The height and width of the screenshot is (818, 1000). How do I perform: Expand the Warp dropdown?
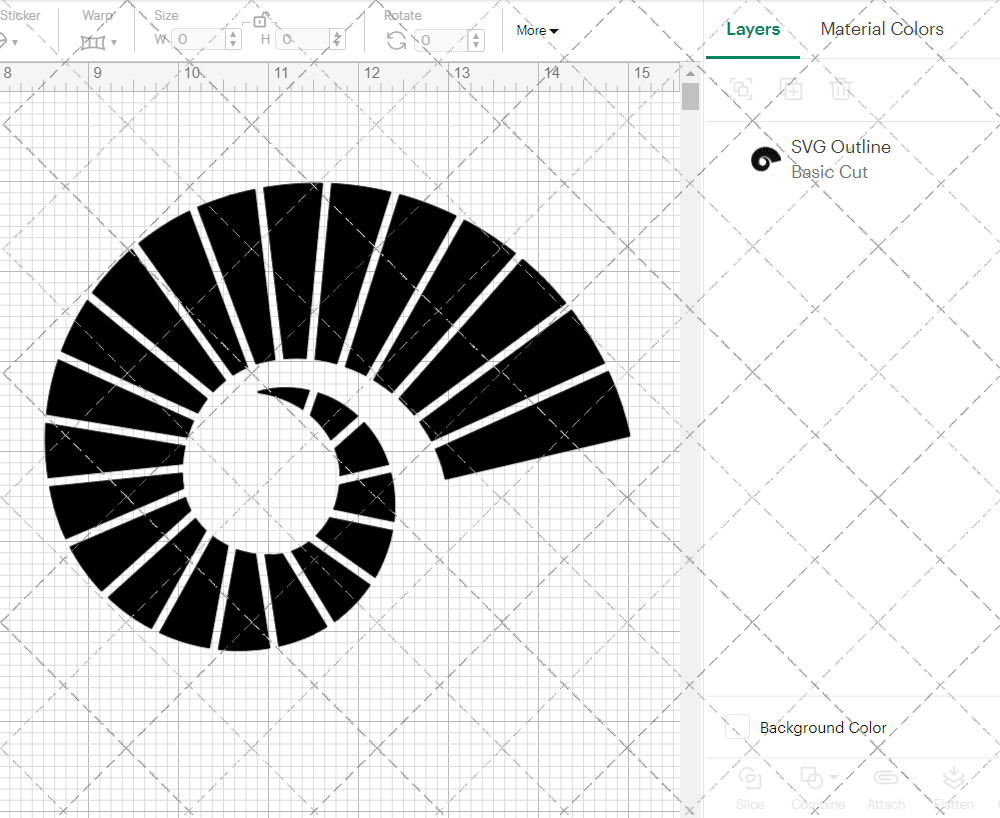pos(114,43)
